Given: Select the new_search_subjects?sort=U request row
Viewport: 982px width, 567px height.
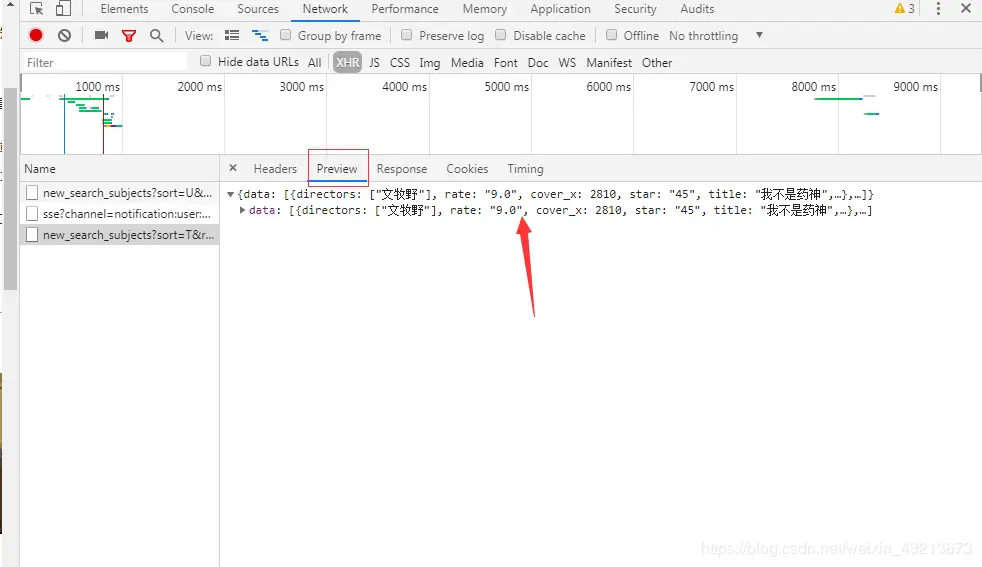Looking at the screenshot, I should coord(120,192).
